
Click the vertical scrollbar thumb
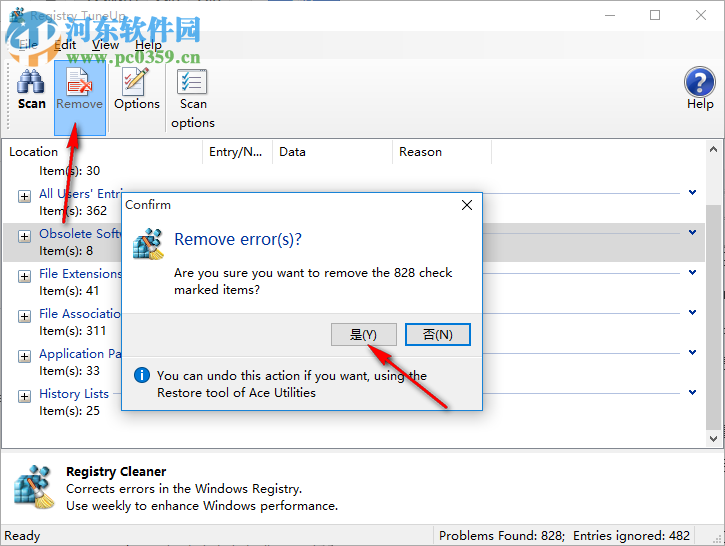pyautogui.click(x=713, y=317)
